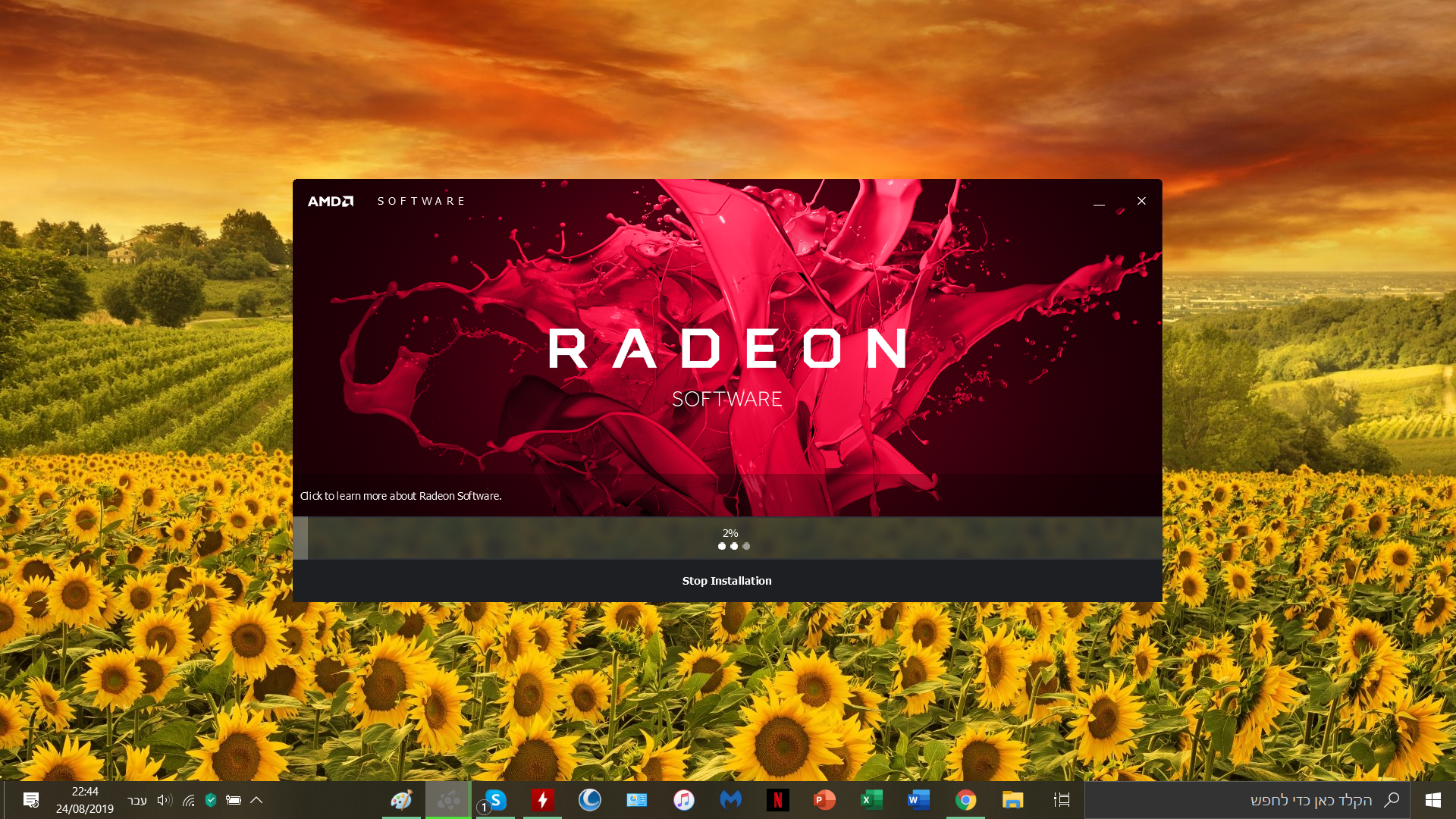
Task: Close the AMD Software installer window
Action: (x=1141, y=201)
